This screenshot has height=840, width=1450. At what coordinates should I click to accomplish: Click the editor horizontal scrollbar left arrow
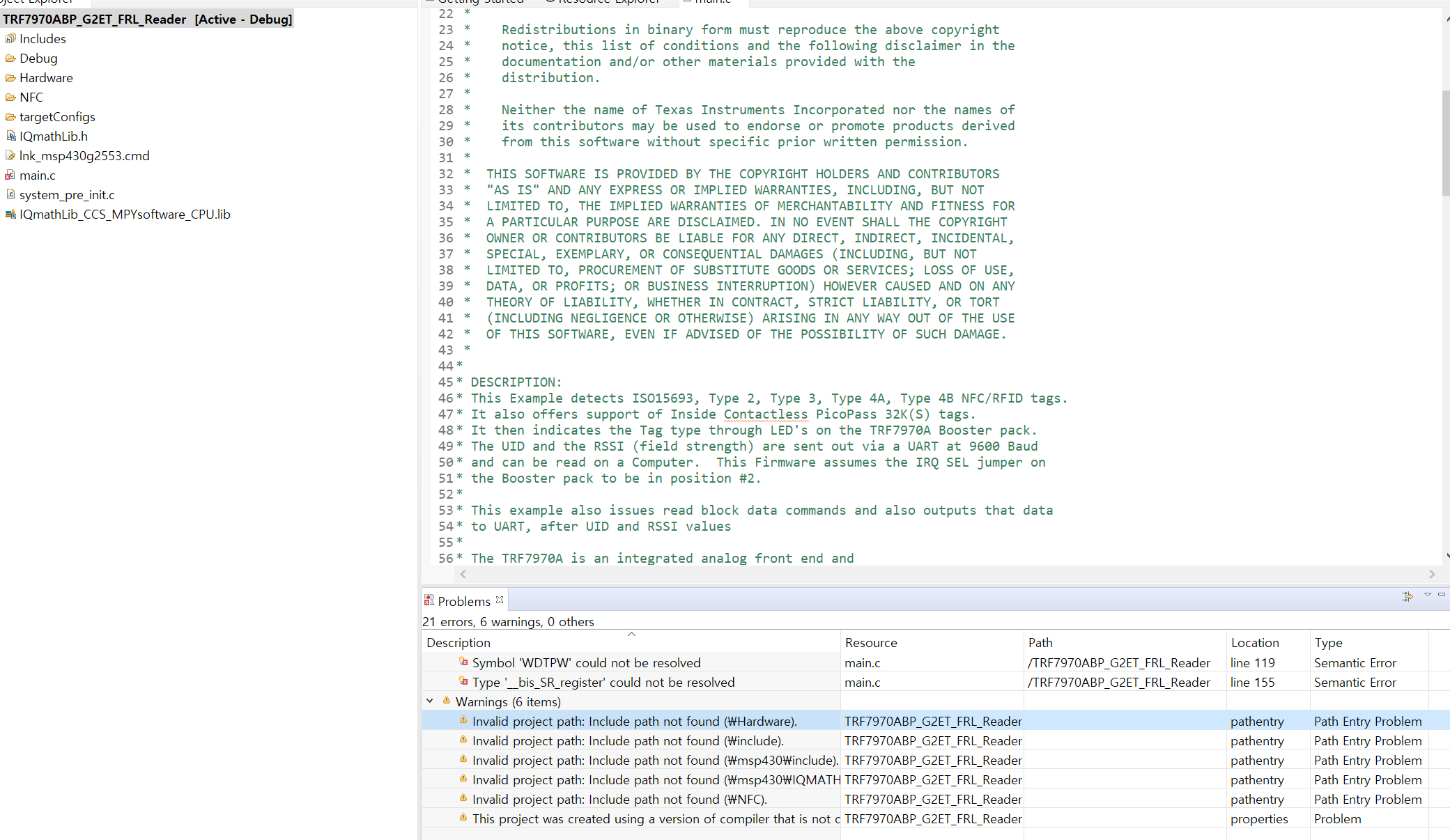(463, 574)
